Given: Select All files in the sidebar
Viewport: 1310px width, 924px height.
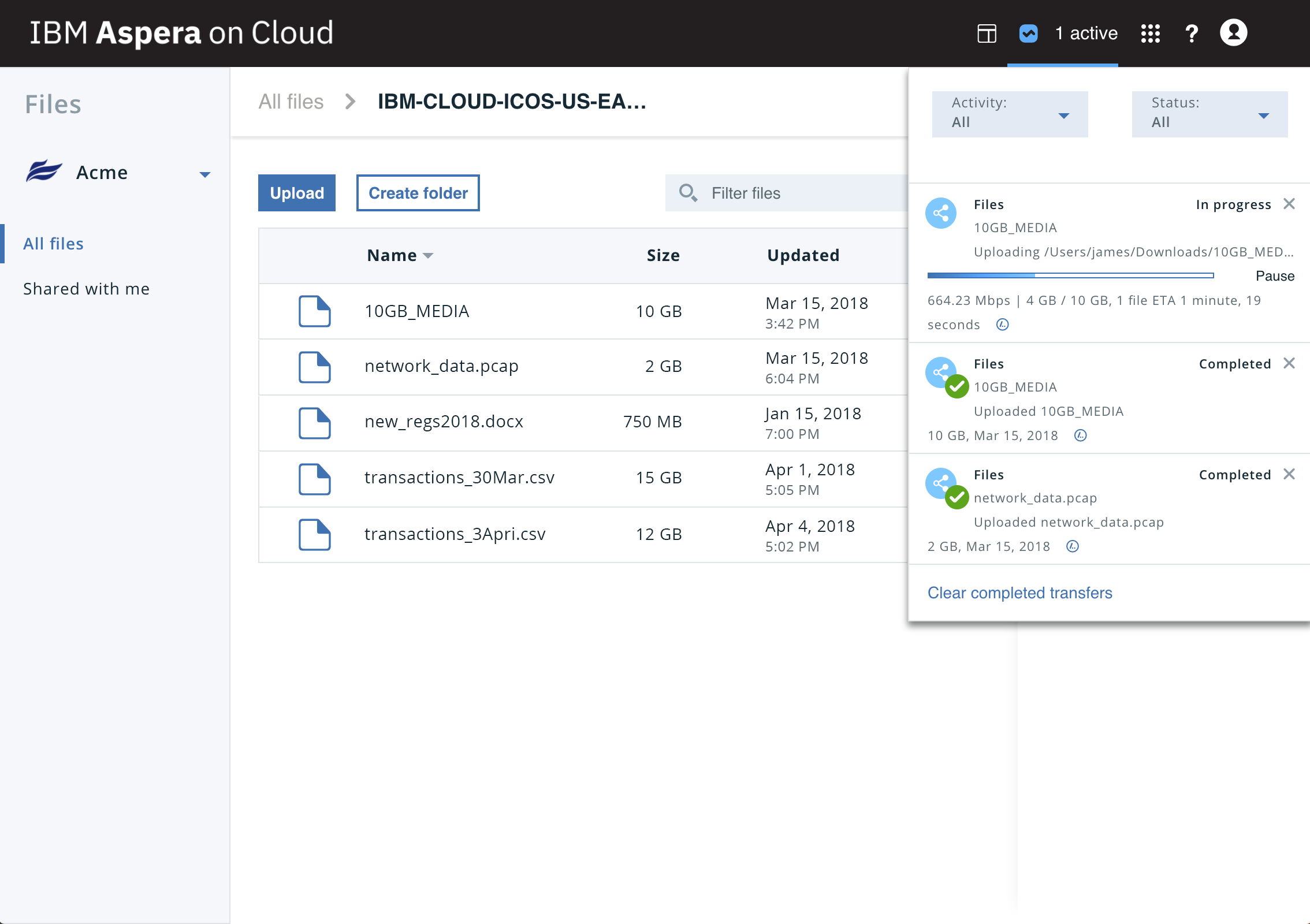Looking at the screenshot, I should point(53,243).
